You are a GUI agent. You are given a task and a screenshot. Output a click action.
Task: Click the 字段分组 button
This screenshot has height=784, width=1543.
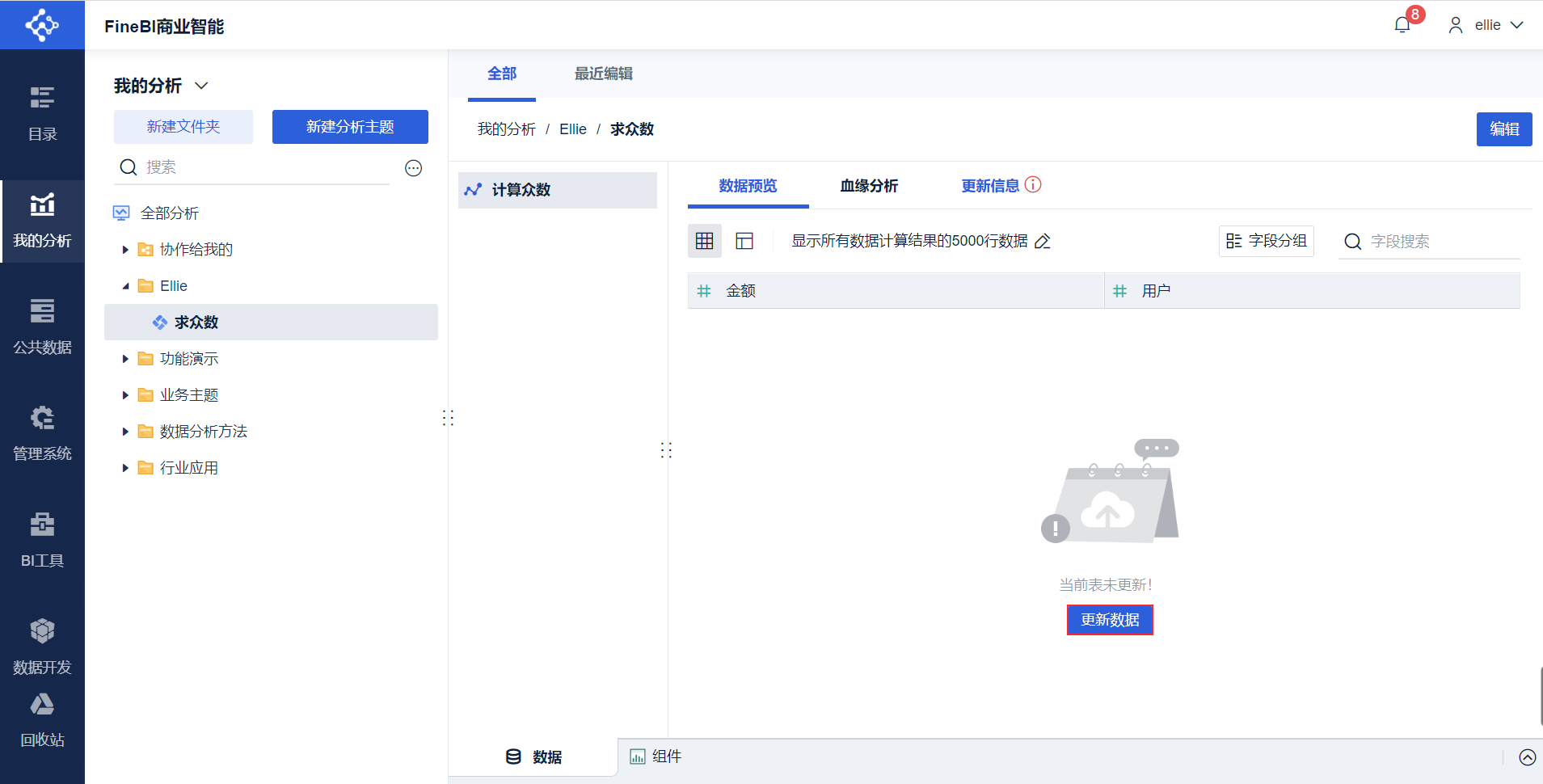click(1267, 241)
